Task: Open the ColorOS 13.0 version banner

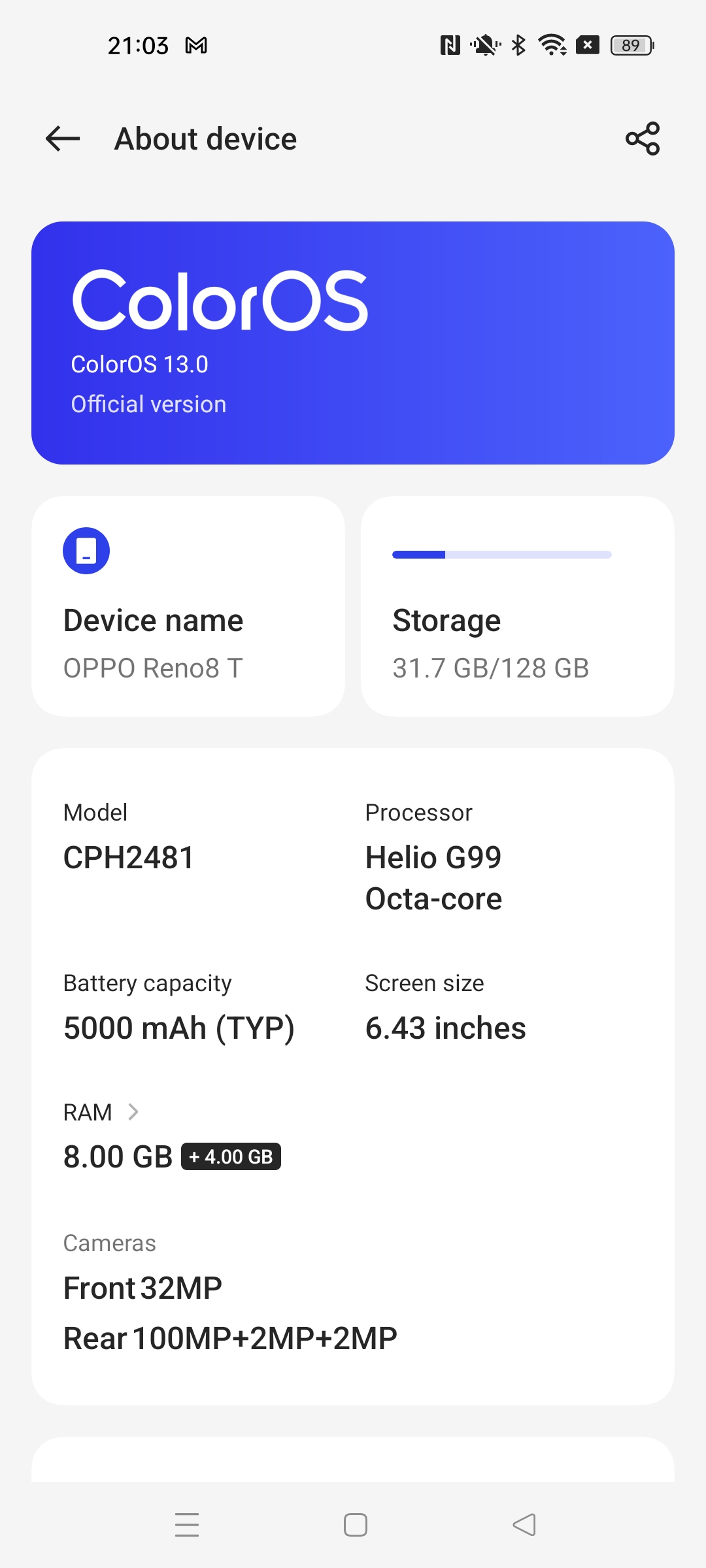Action: 353,343
